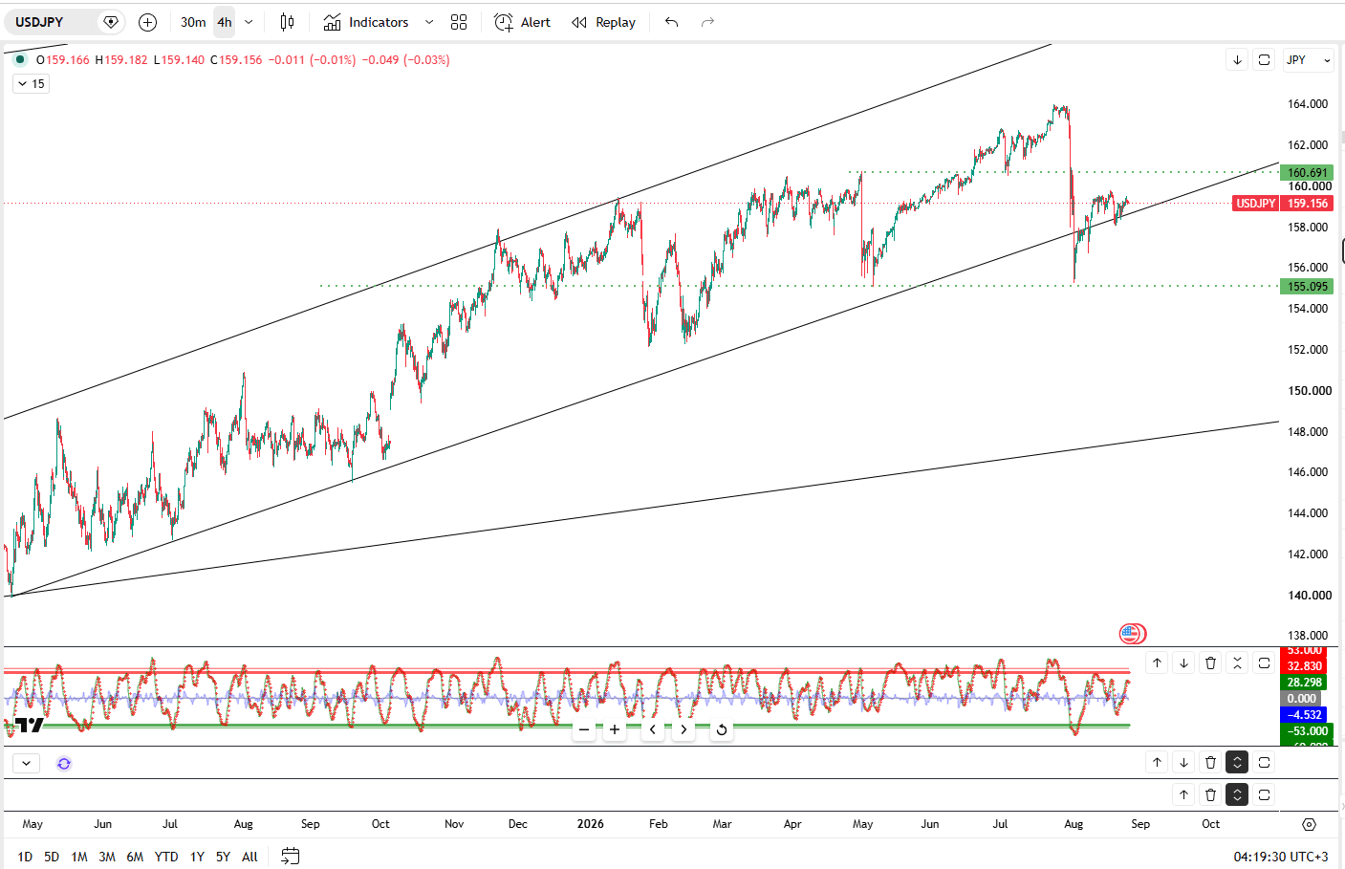Image resolution: width=1345 pixels, height=869 pixels.
Task: Click the 28.298 oscillator value label
Action: 1306,682
